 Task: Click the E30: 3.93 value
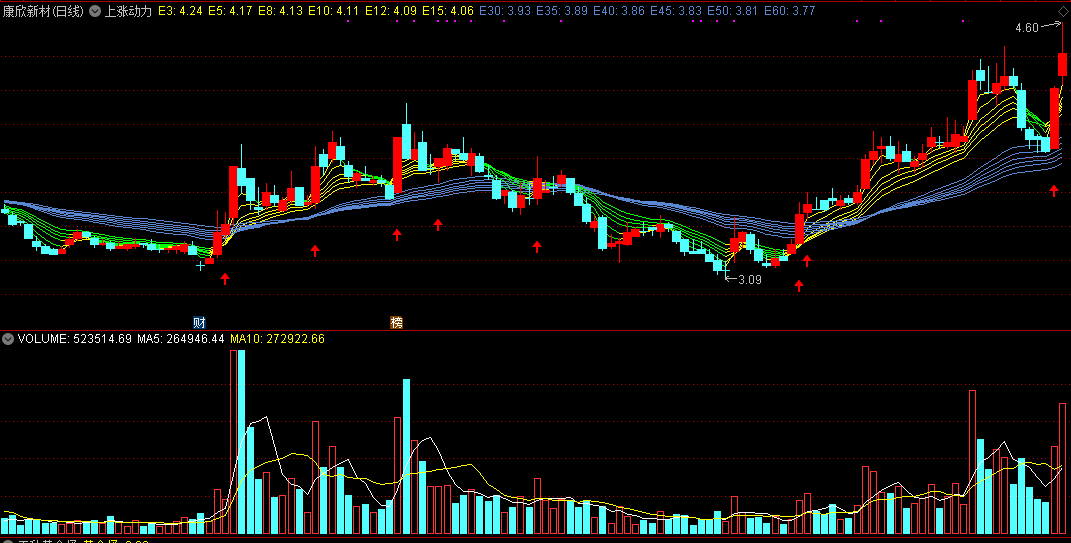505,12
